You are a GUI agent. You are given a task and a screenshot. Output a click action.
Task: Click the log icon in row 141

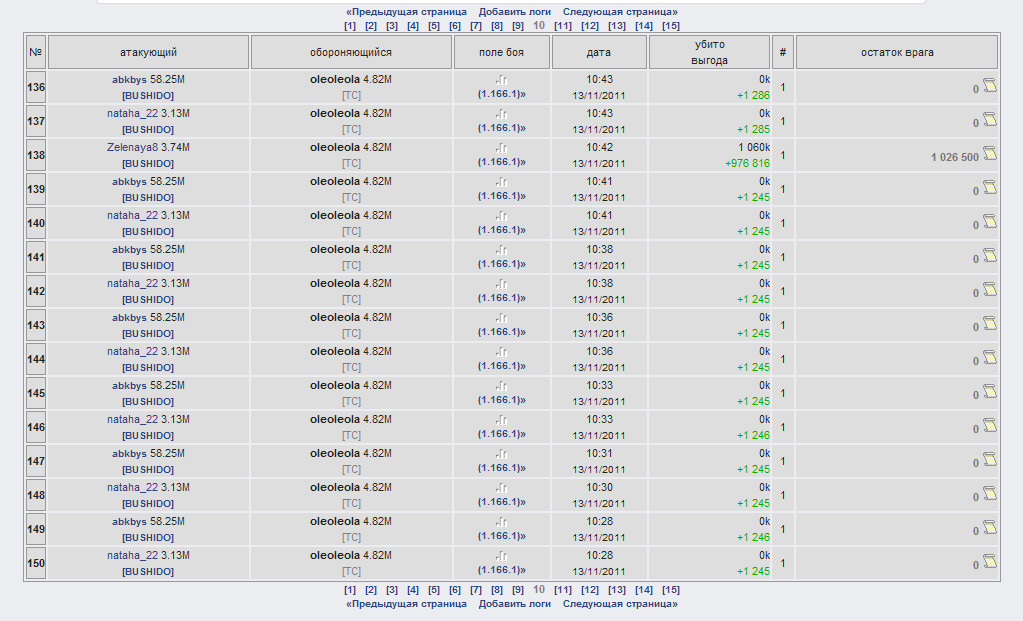(x=990, y=256)
